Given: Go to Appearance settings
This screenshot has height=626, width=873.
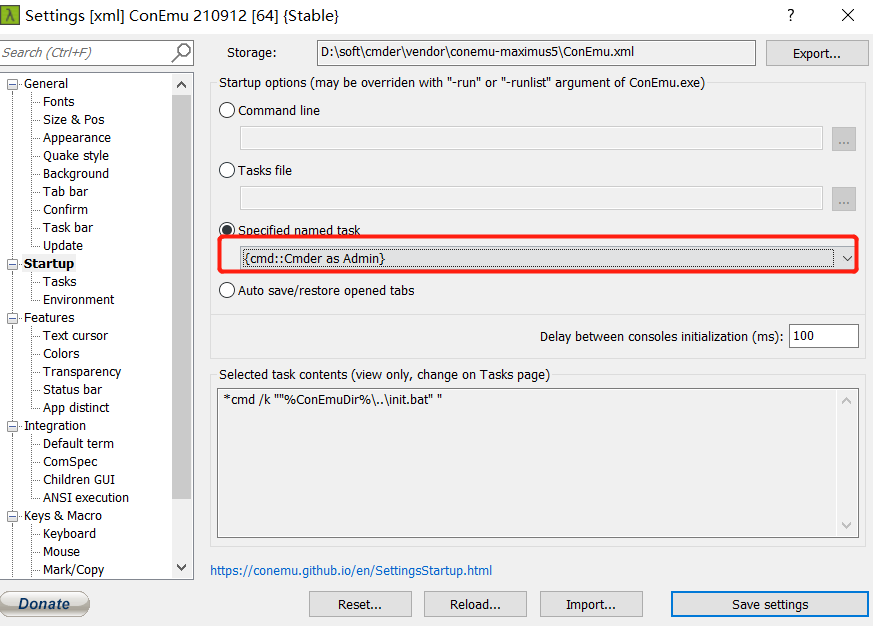Looking at the screenshot, I should pyautogui.click(x=77, y=138).
